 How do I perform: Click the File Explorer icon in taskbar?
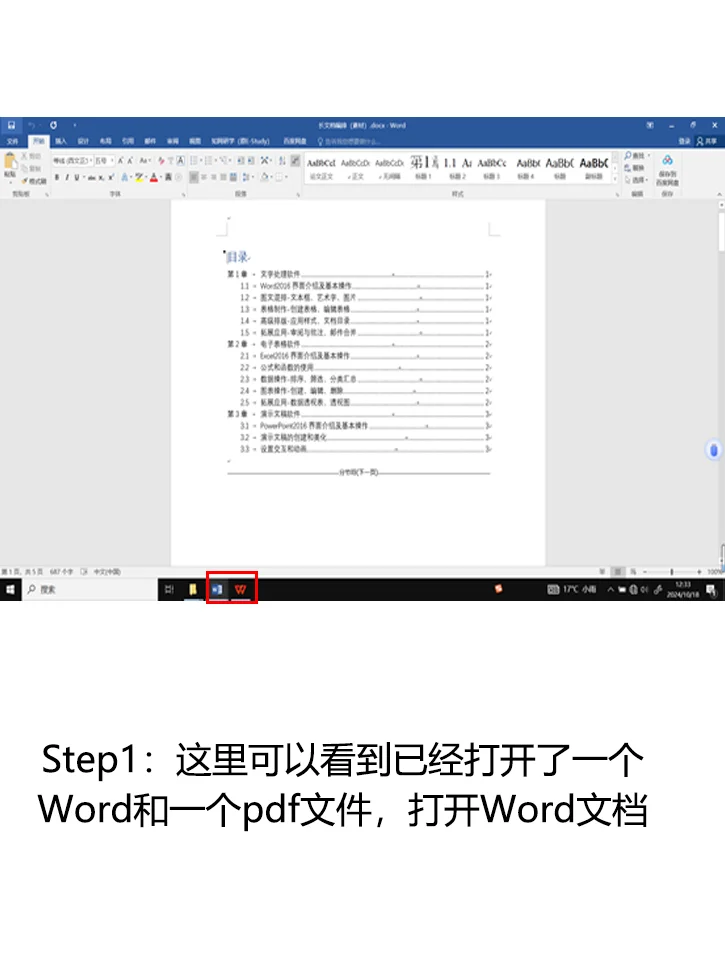[193, 590]
